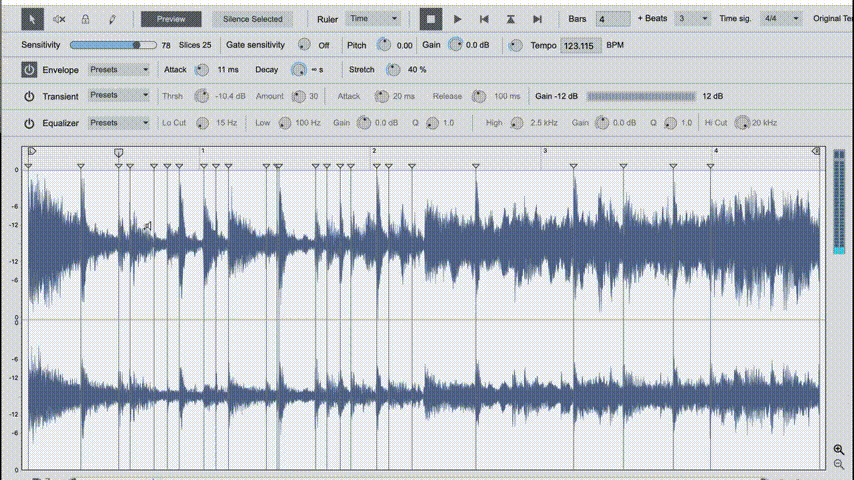Click the Silence Selected button

[x=252, y=19]
